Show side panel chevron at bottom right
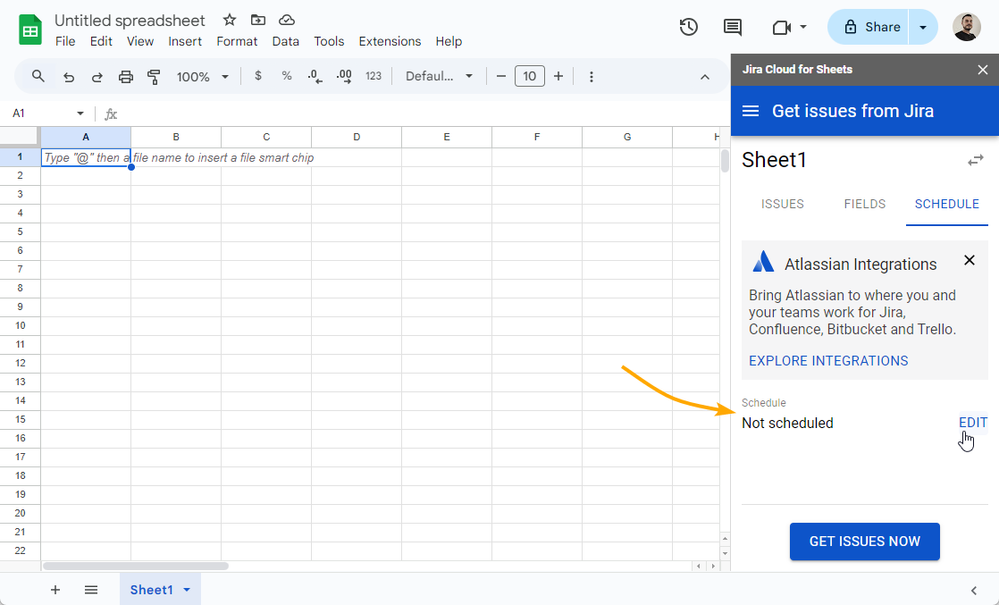Viewport: 999px width, 605px height. [974, 590]
